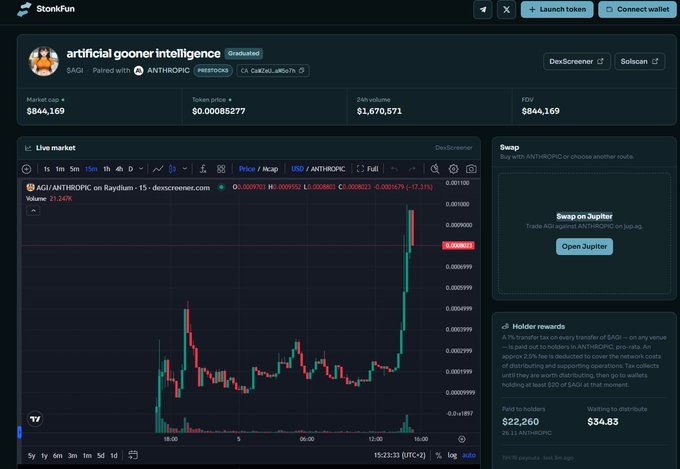Open chart settings gear icon
The image size is (680, 469).
(453, 169)
